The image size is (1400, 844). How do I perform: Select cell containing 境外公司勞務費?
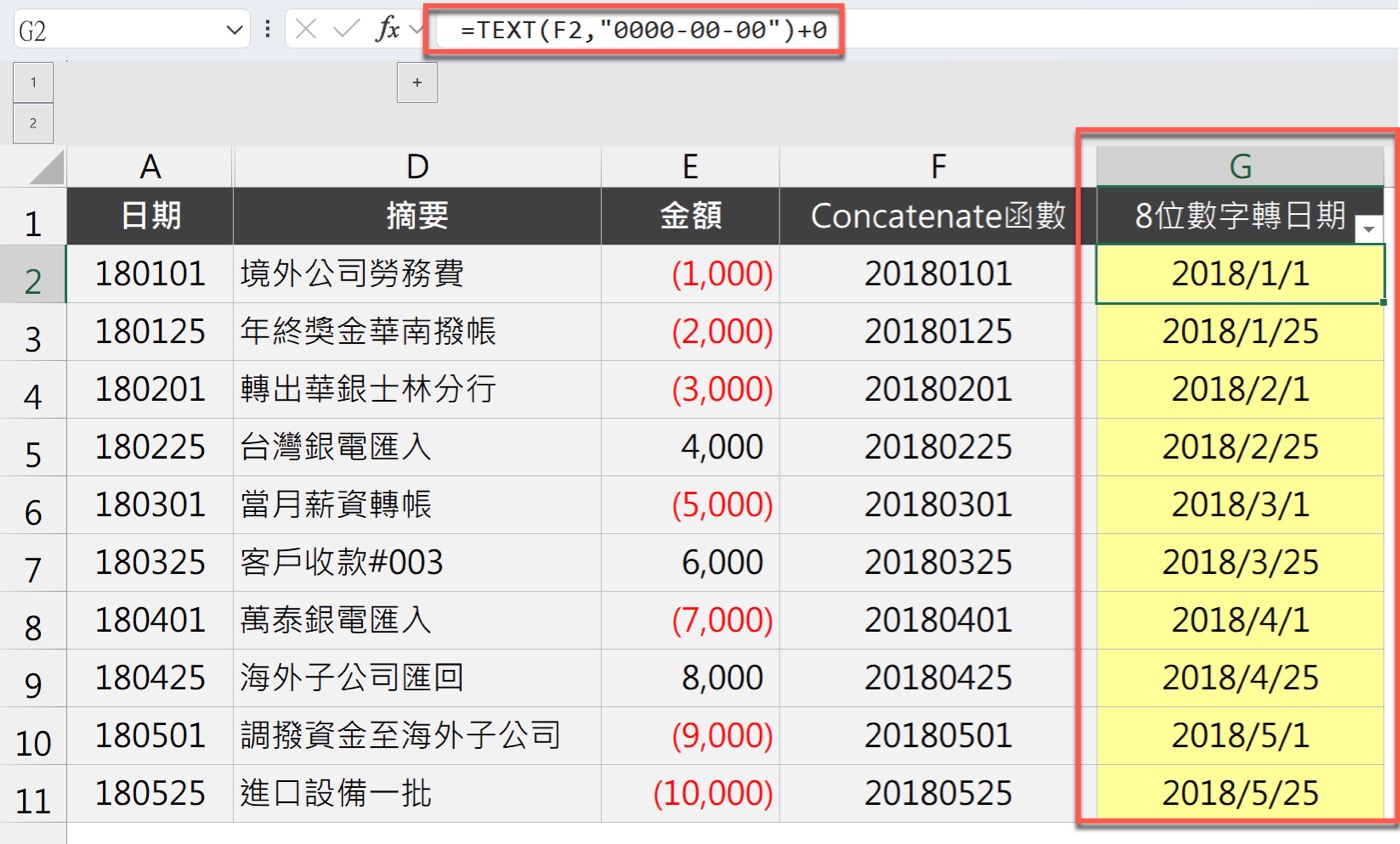[x=417, y=274]
